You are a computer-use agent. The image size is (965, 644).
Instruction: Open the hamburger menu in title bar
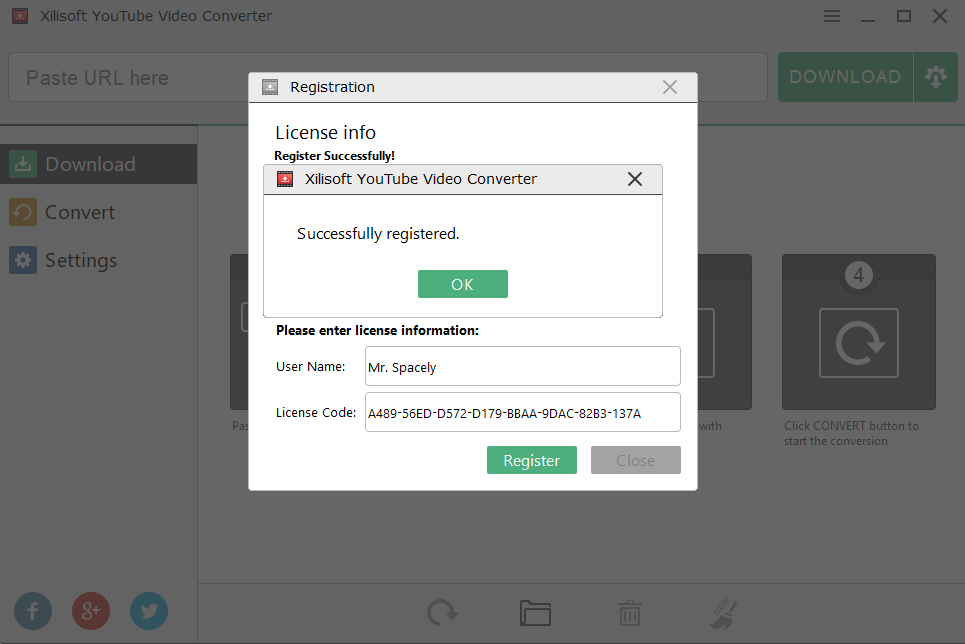click(x=832, y=16)
